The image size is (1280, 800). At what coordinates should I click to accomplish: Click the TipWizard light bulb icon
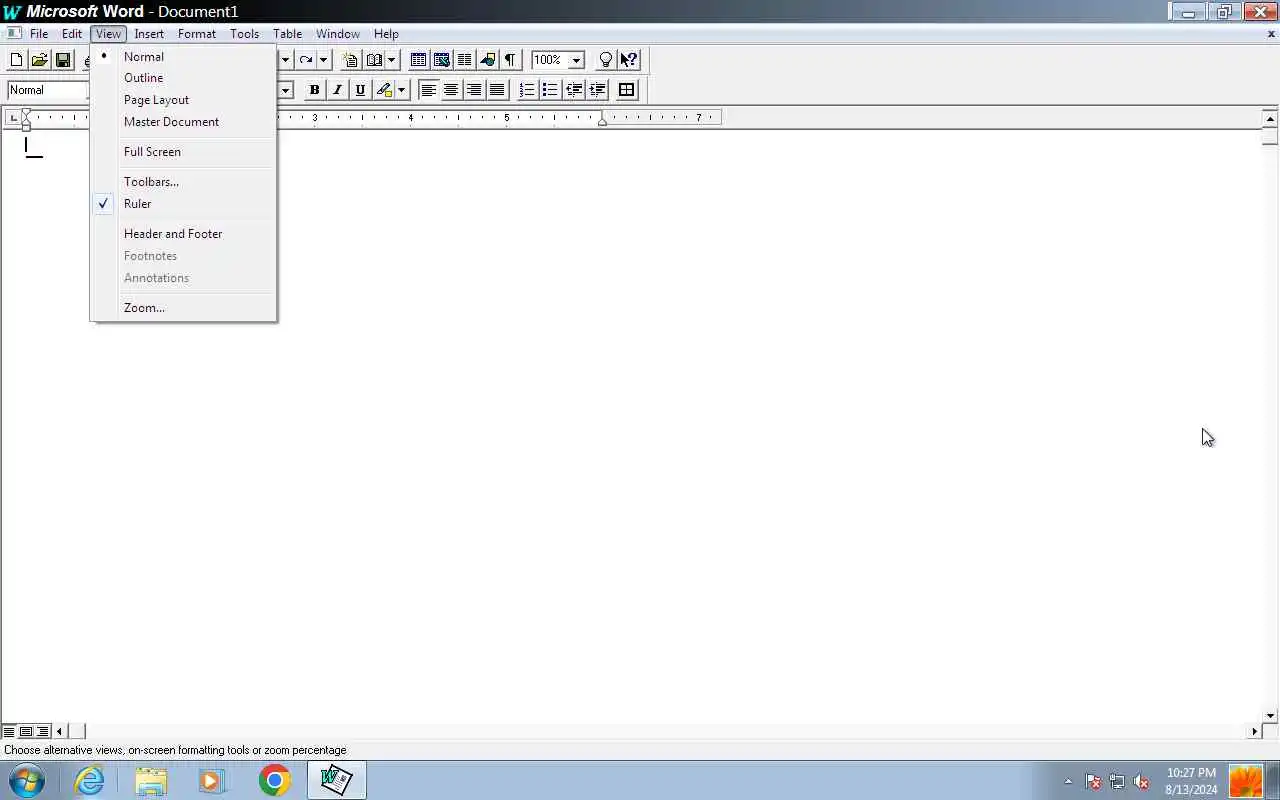point(605,60)
